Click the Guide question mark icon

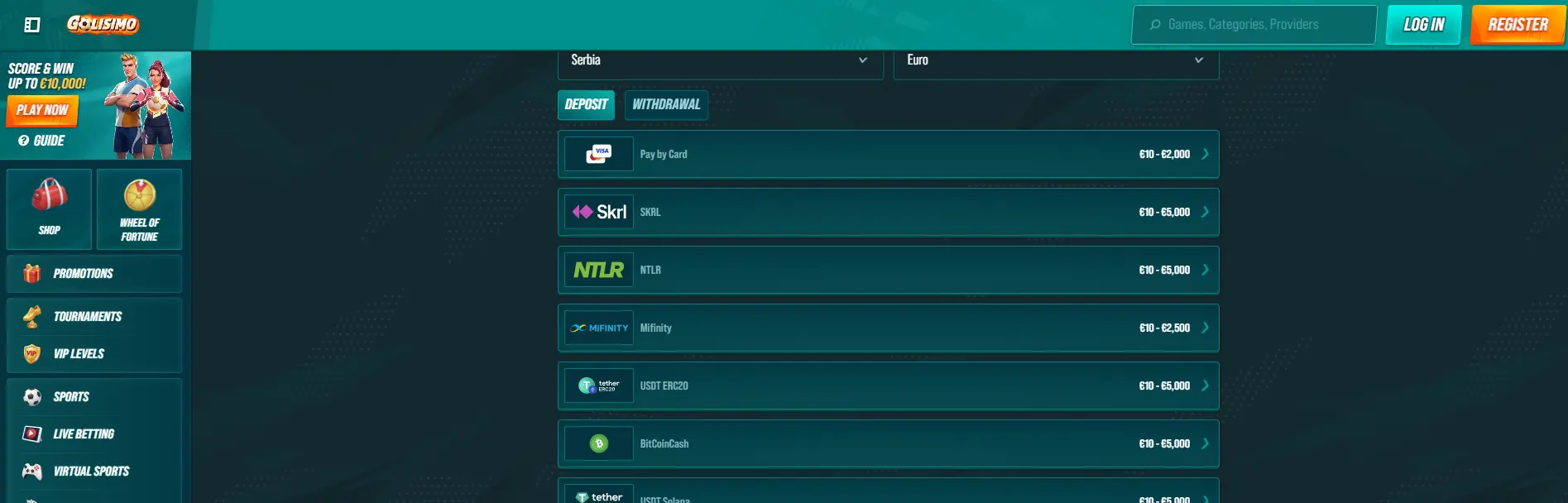(x=24, y=141)
